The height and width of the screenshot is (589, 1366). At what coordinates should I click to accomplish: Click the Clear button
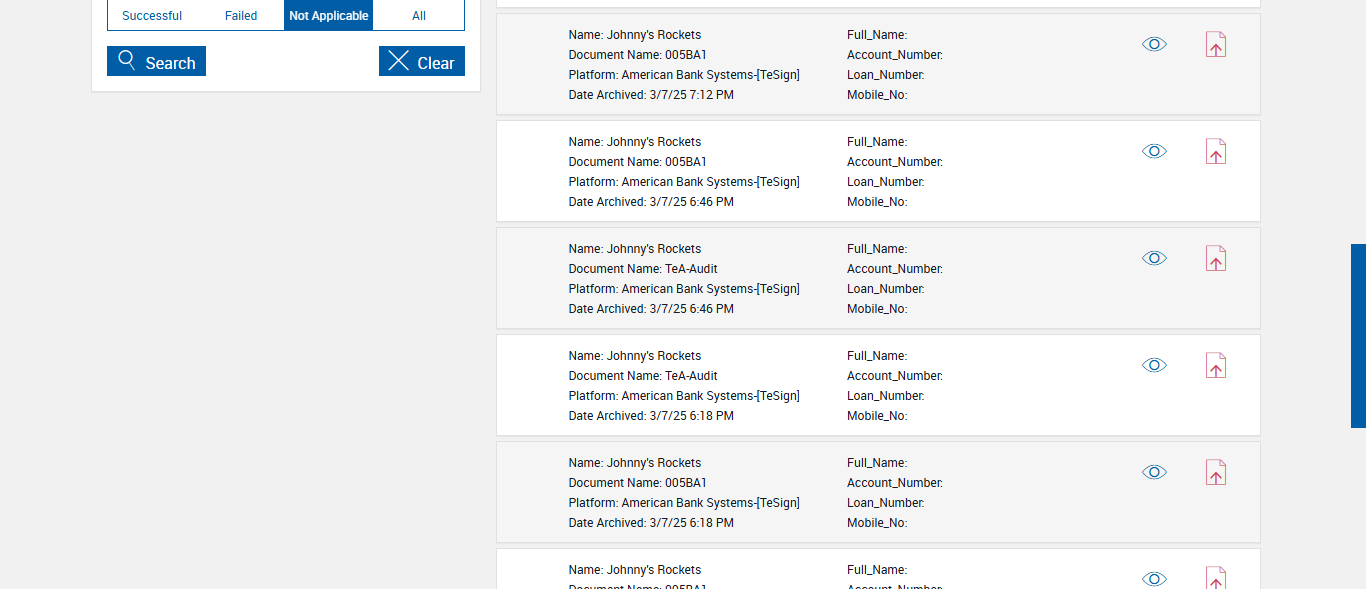coord(422,61)
